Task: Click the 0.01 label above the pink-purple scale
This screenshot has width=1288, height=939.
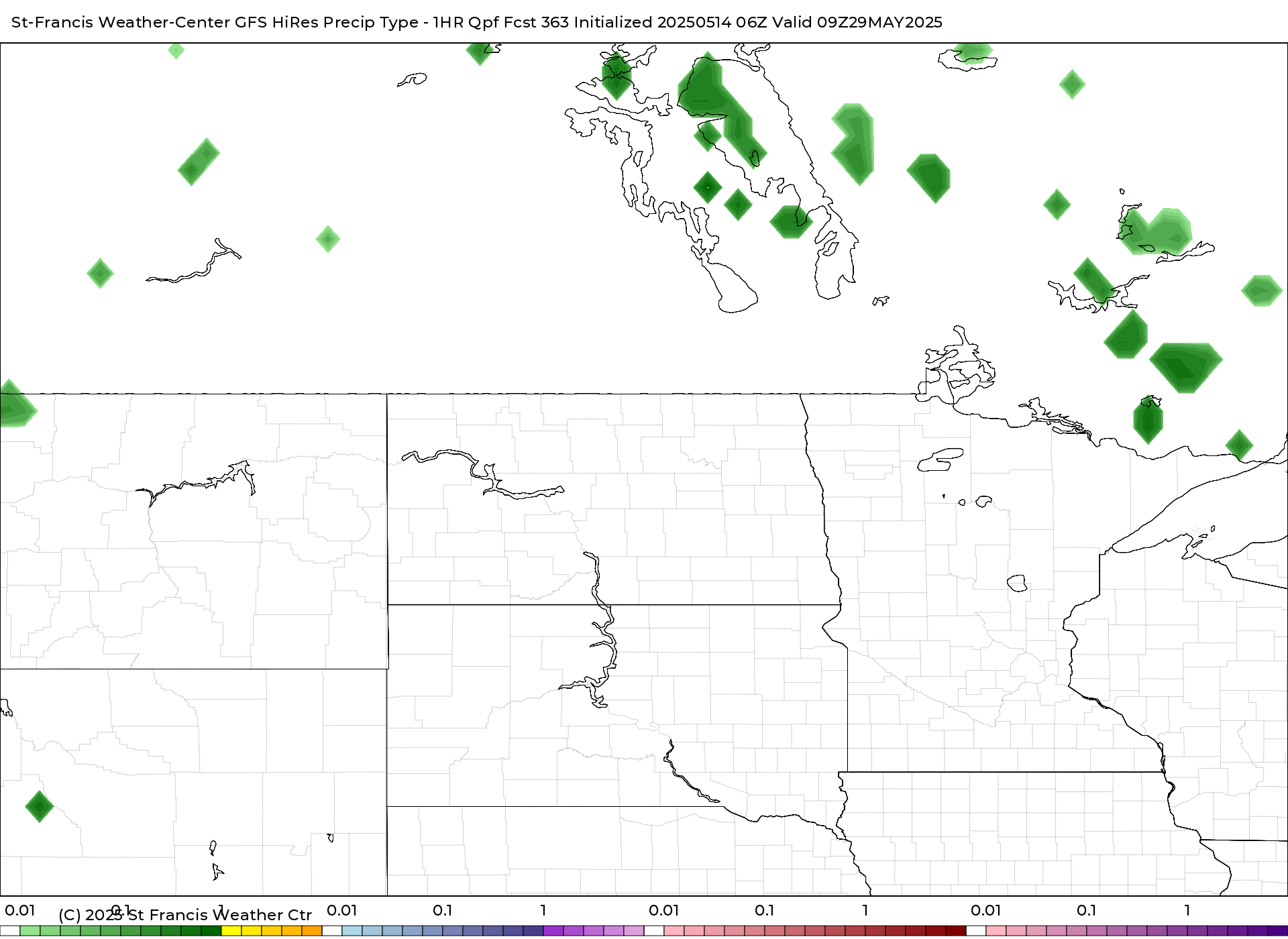Action: [x=986, y=910]
